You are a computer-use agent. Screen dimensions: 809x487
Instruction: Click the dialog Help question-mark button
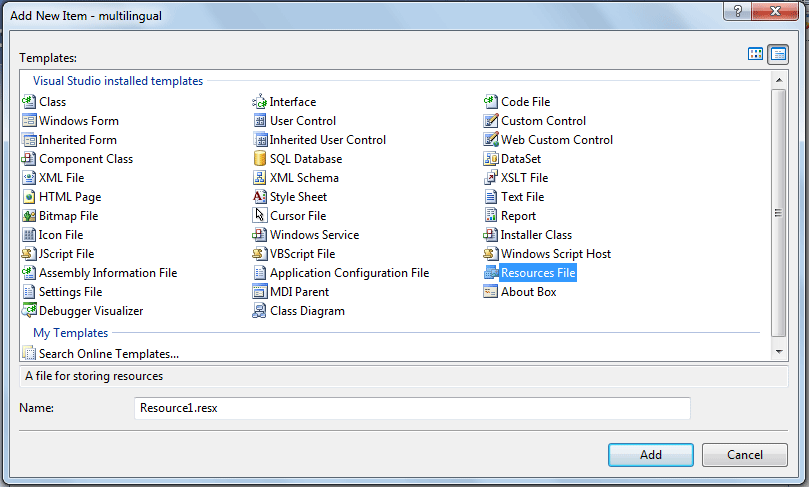click(738, 11)
